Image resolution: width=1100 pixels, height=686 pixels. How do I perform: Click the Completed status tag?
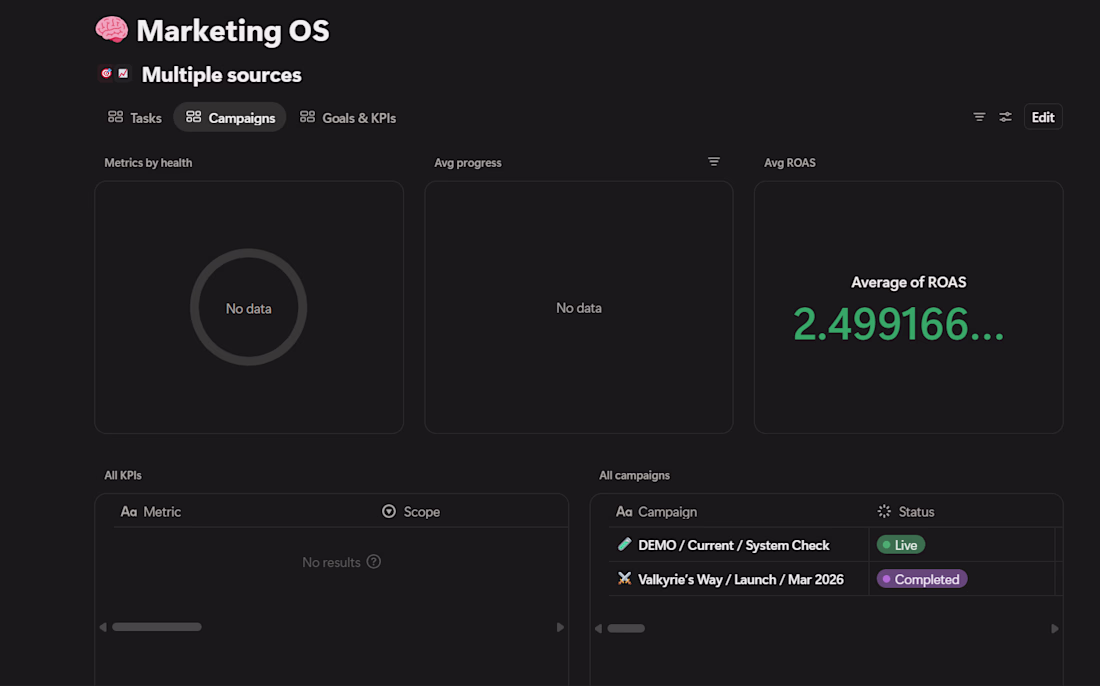tap(922, 579)
